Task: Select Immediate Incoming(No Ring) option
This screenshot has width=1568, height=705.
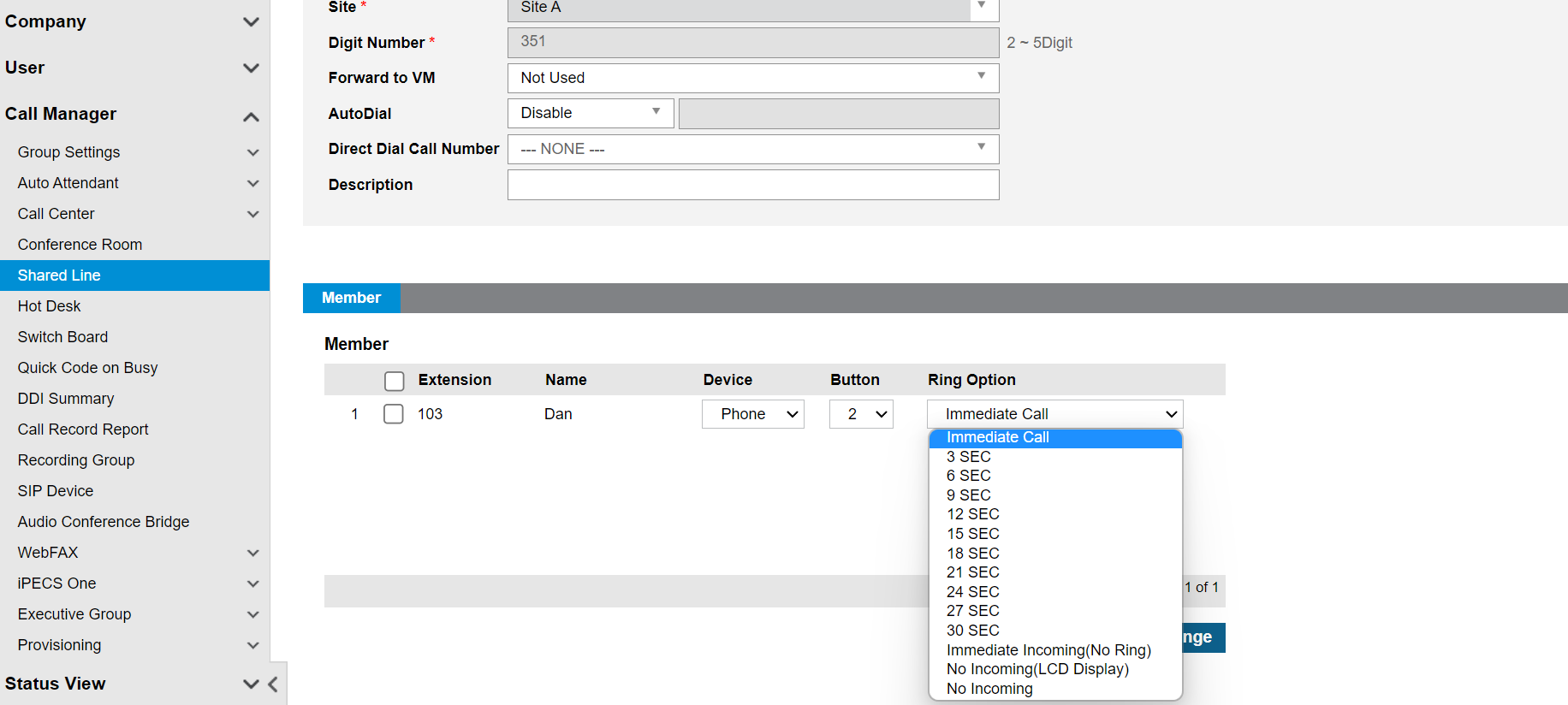Action: (x=1048, y=650)
